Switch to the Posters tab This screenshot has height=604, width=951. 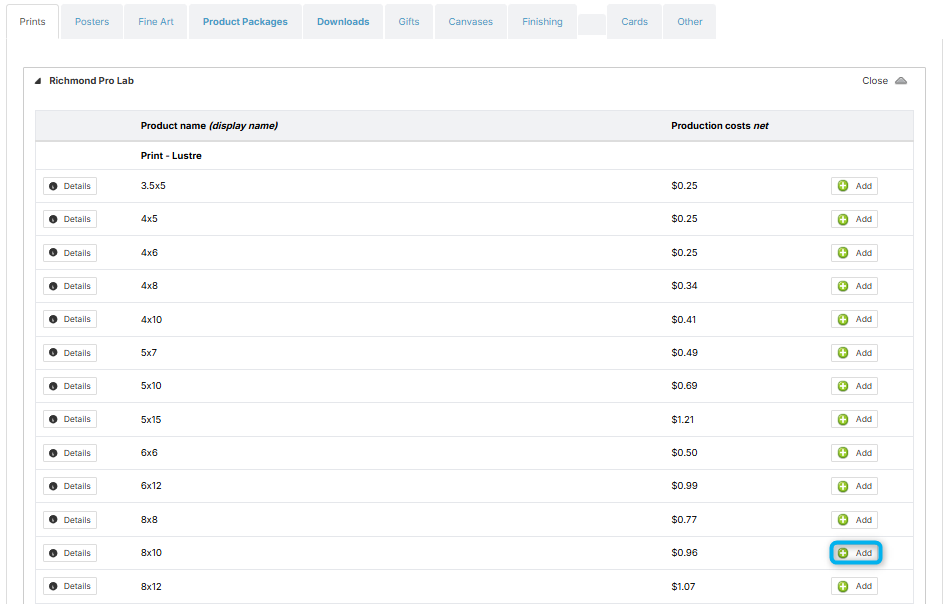point(92,22)
